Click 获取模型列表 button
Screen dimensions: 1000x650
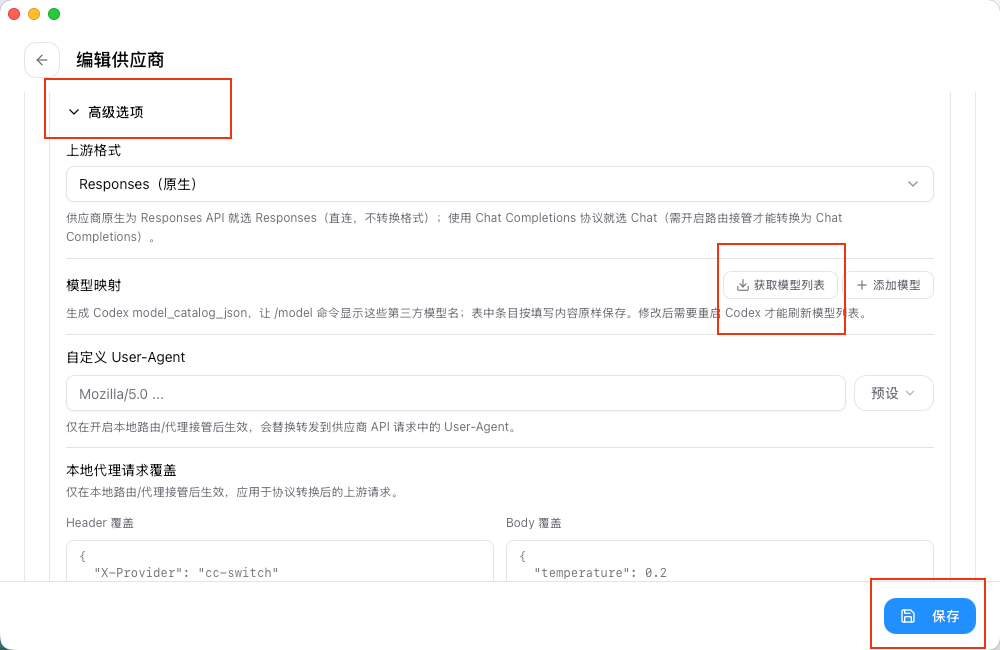[x=780, y=285]
